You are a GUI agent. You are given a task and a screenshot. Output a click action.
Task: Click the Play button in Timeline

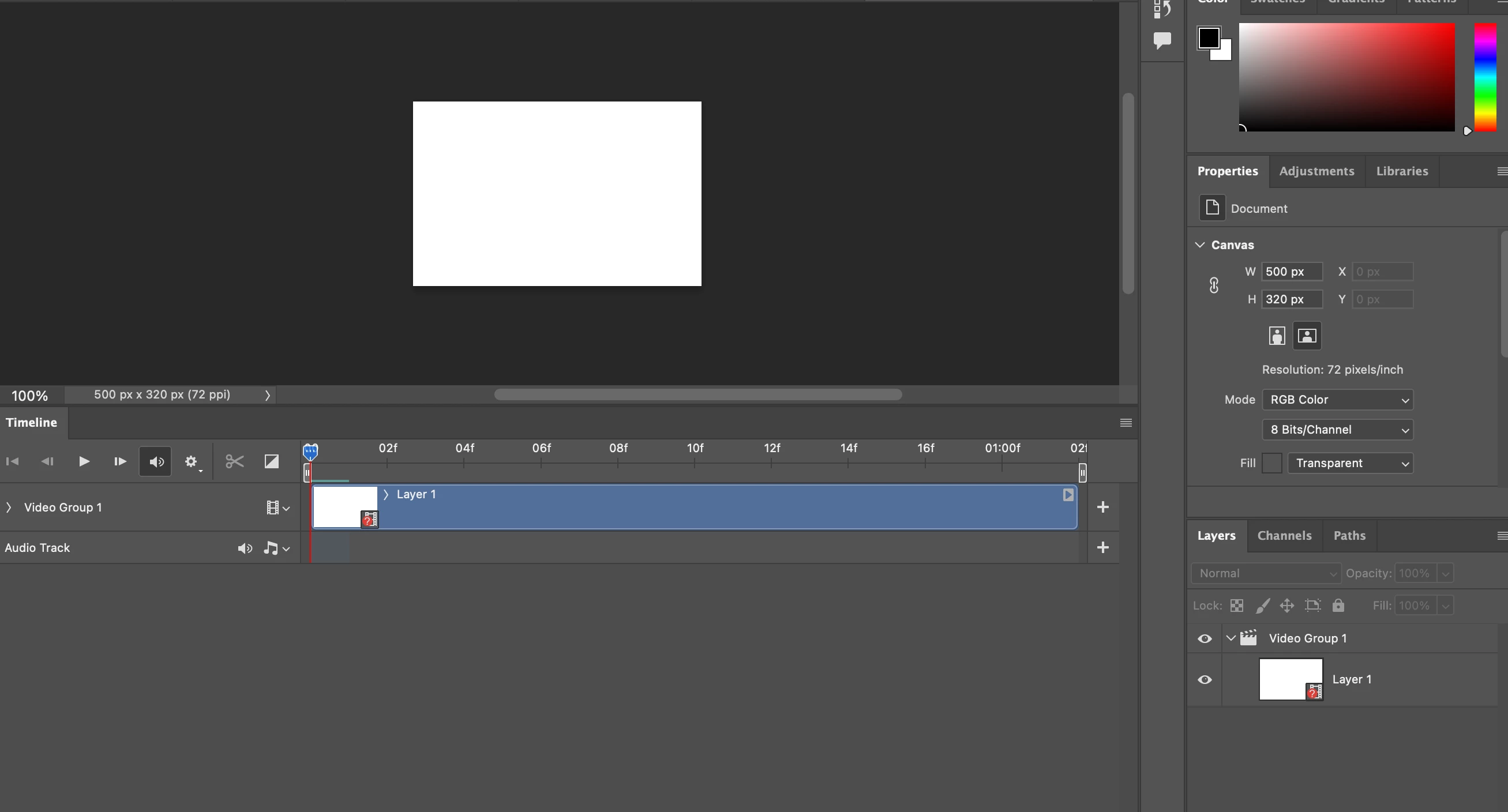click(x=84, y=461)
